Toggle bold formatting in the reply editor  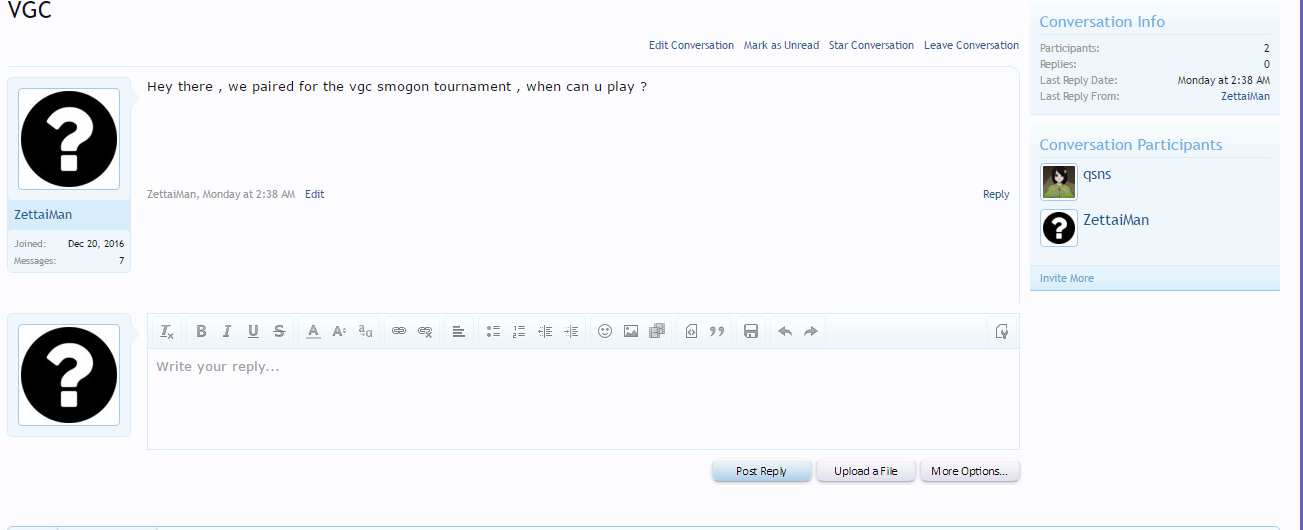tap(201, 331)
